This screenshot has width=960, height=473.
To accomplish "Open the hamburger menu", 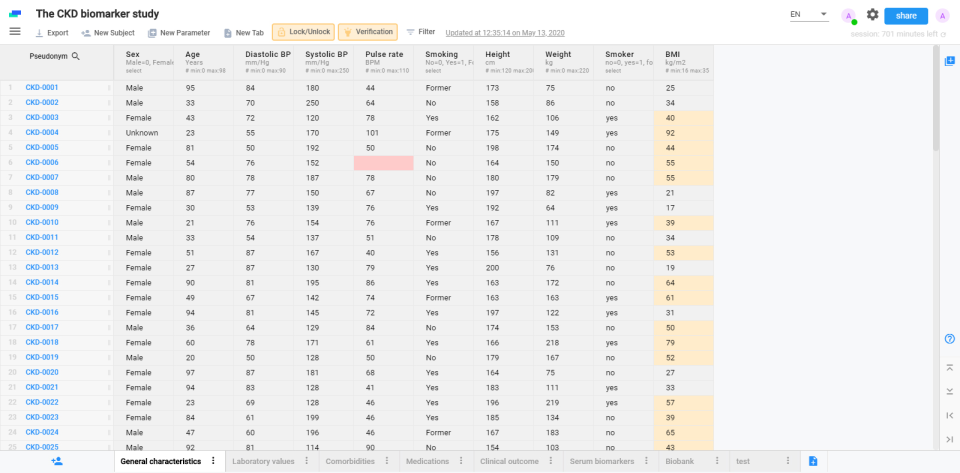I will click(x=15, y=31).
